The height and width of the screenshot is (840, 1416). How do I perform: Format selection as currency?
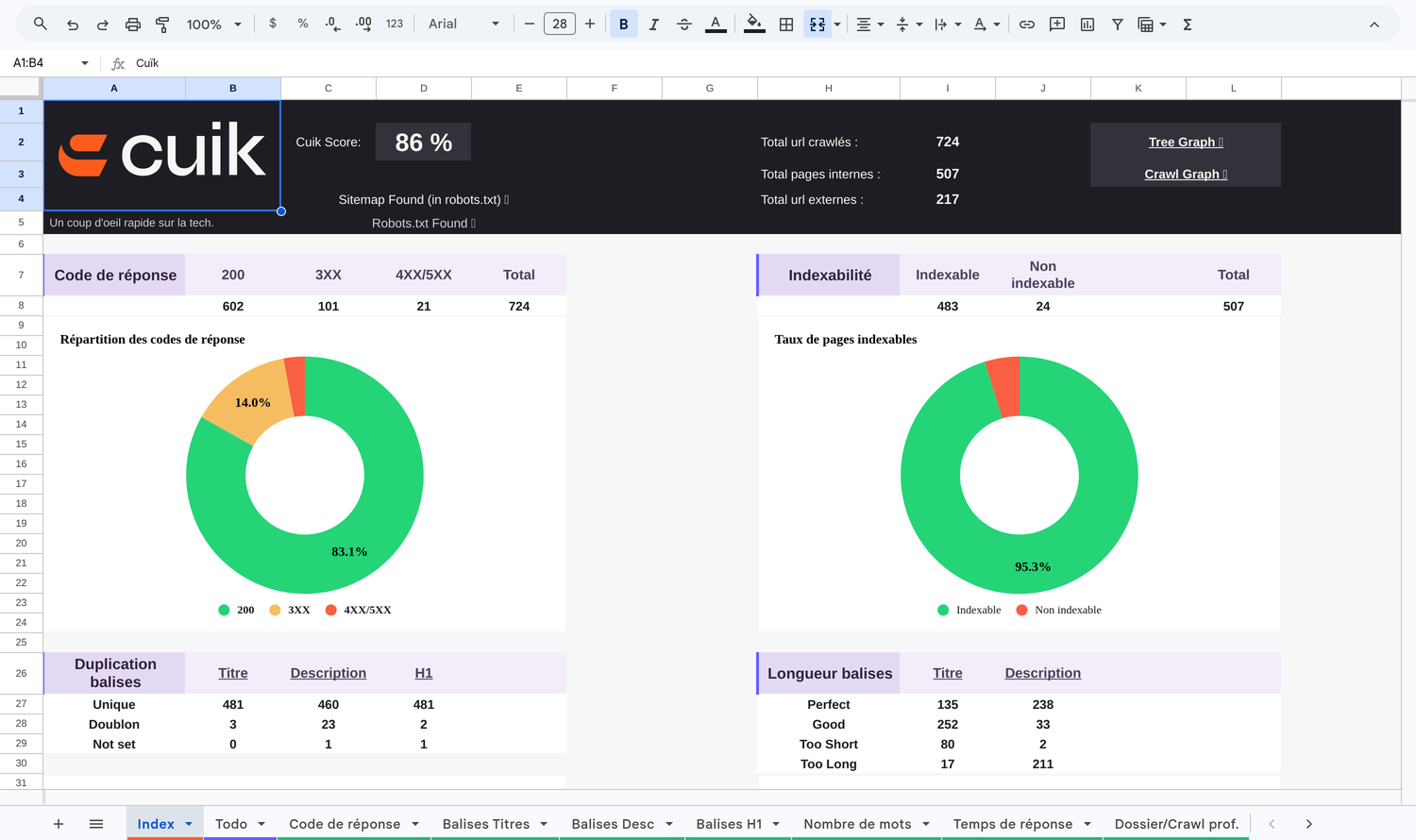pyautogui.click(x=273, y=24)
